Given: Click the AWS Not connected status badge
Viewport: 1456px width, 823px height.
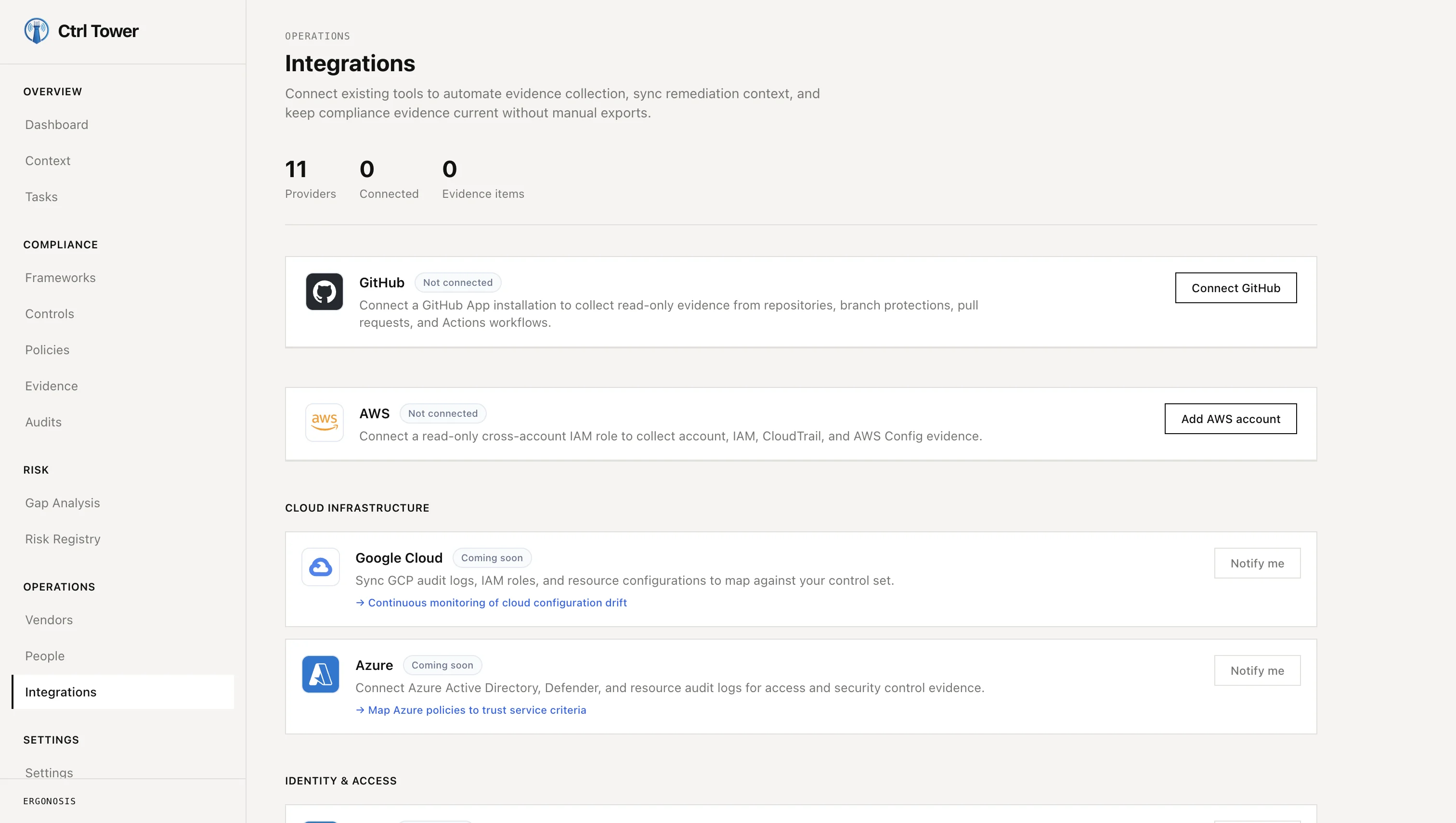Looking at the screenshot, I should click(443, 414).
